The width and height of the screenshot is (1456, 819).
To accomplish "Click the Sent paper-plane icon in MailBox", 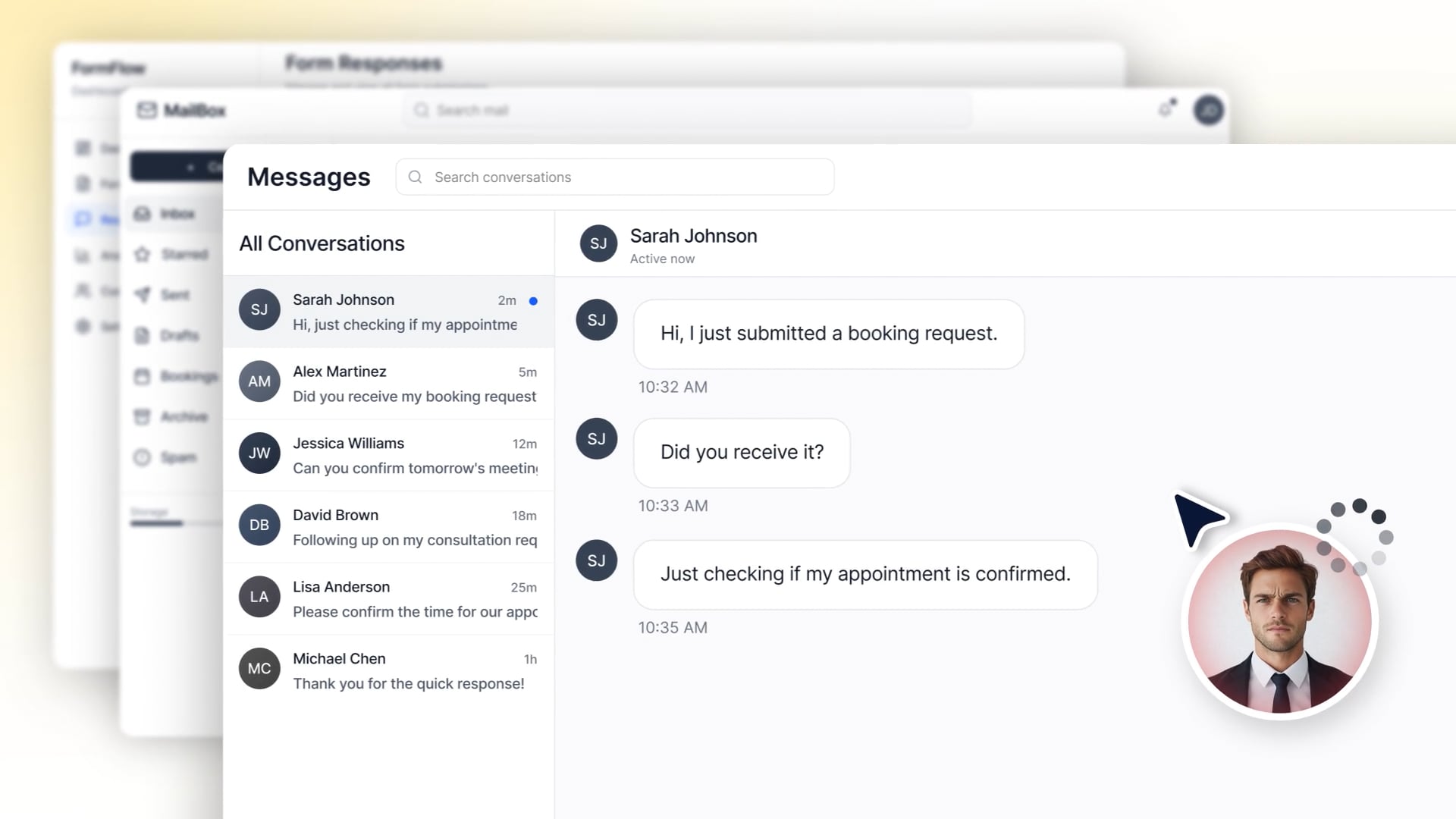I will pos(143,294).
